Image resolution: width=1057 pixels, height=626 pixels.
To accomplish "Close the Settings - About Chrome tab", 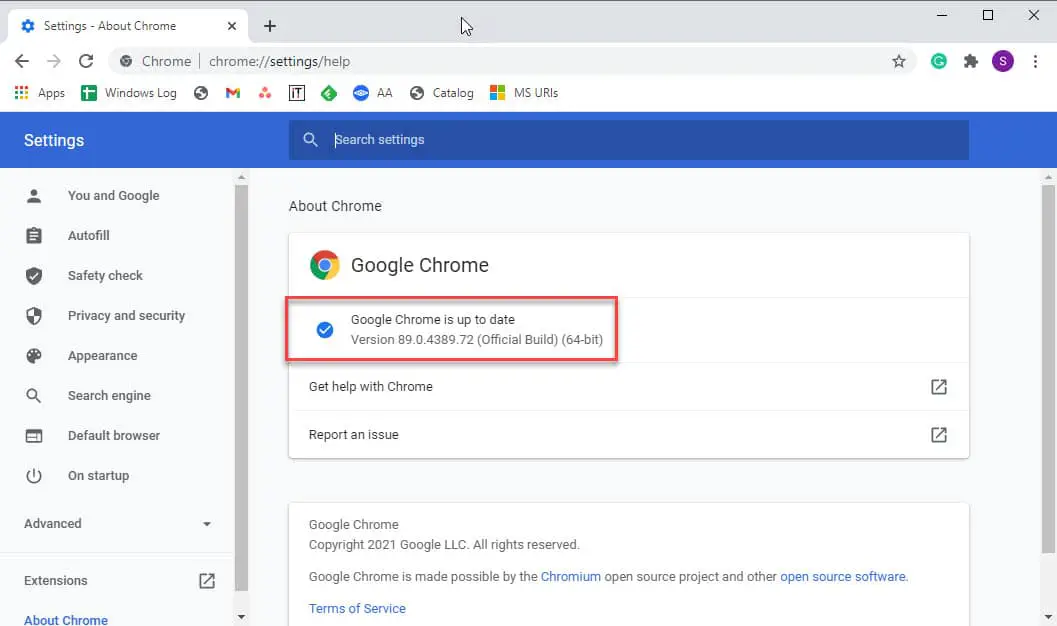I will point(231,26).
